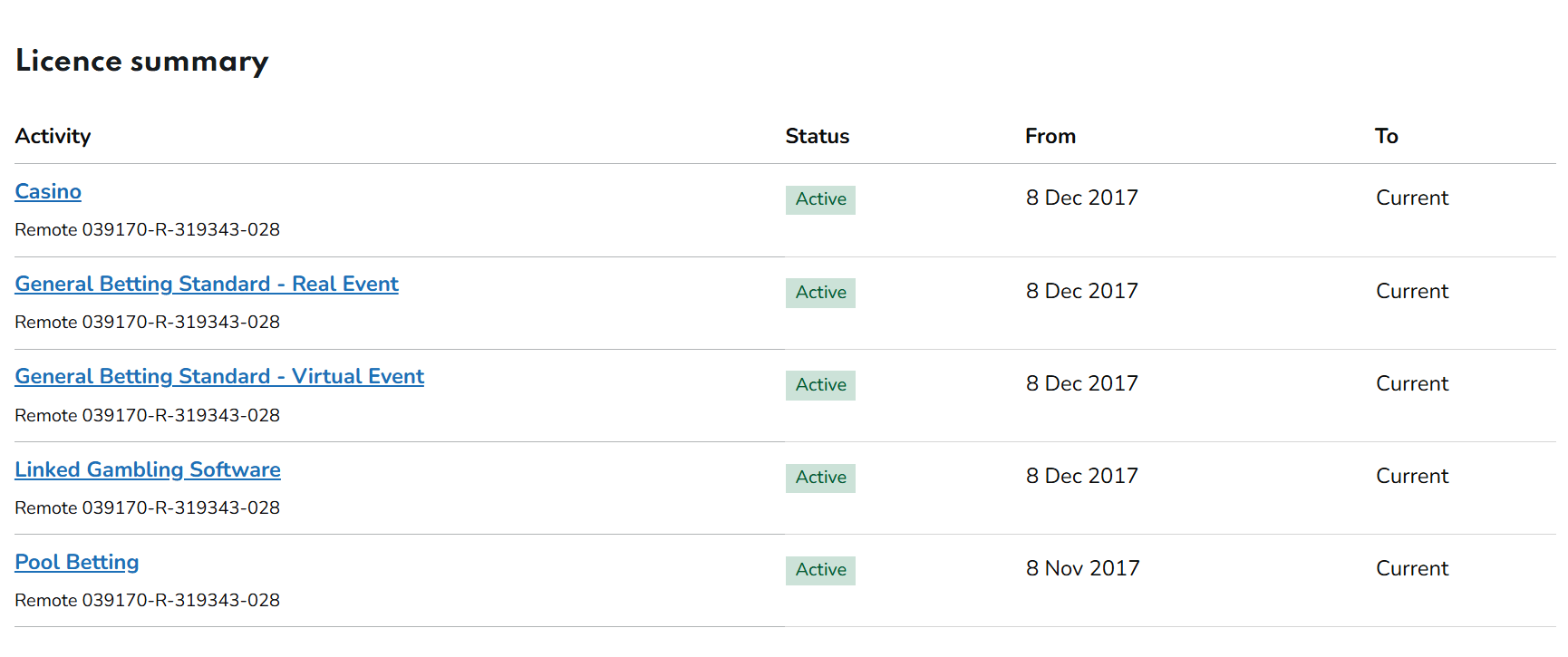Click Current in the Casino row

point(1412,198)
